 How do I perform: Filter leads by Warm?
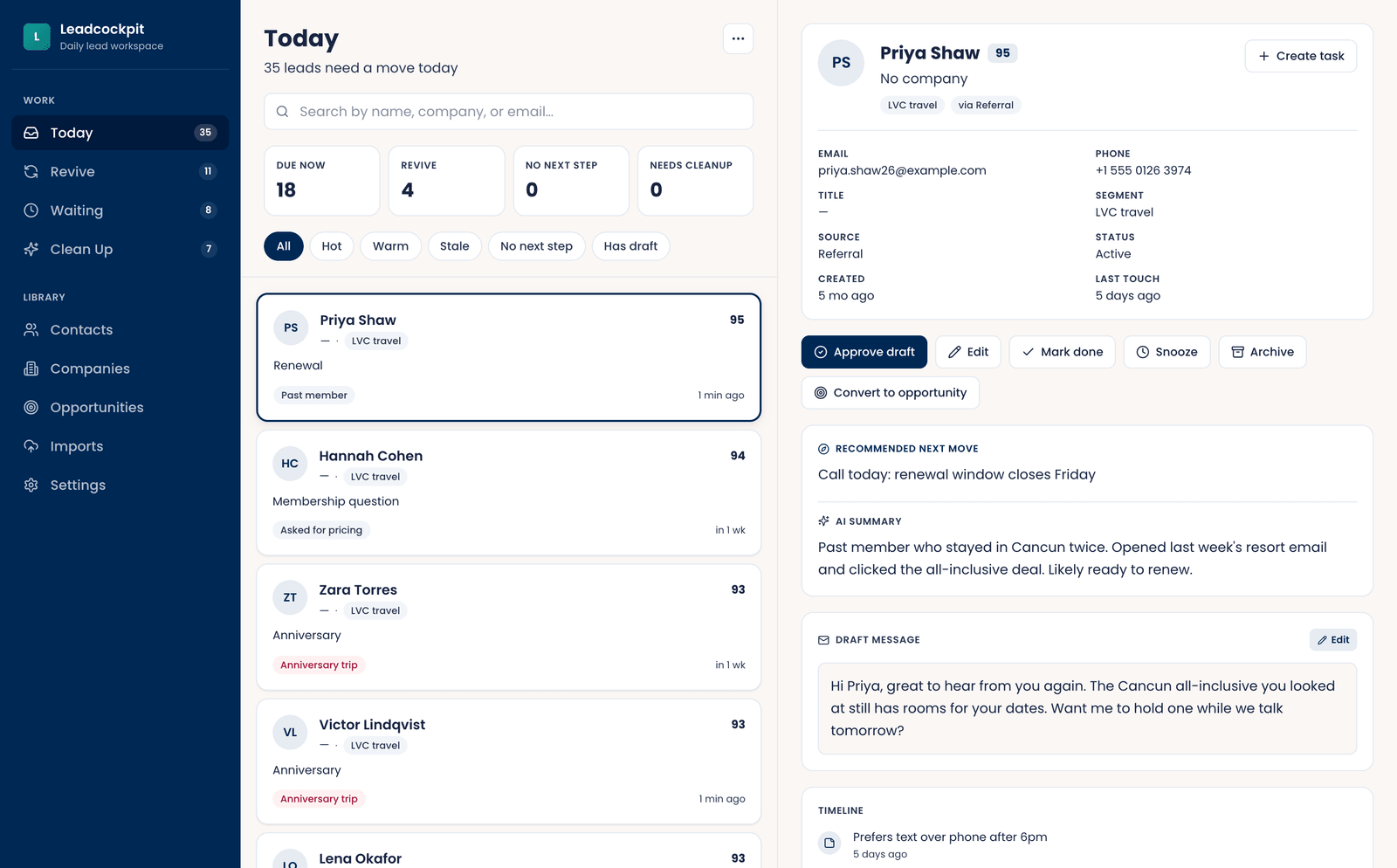click(x=390, y=246)
